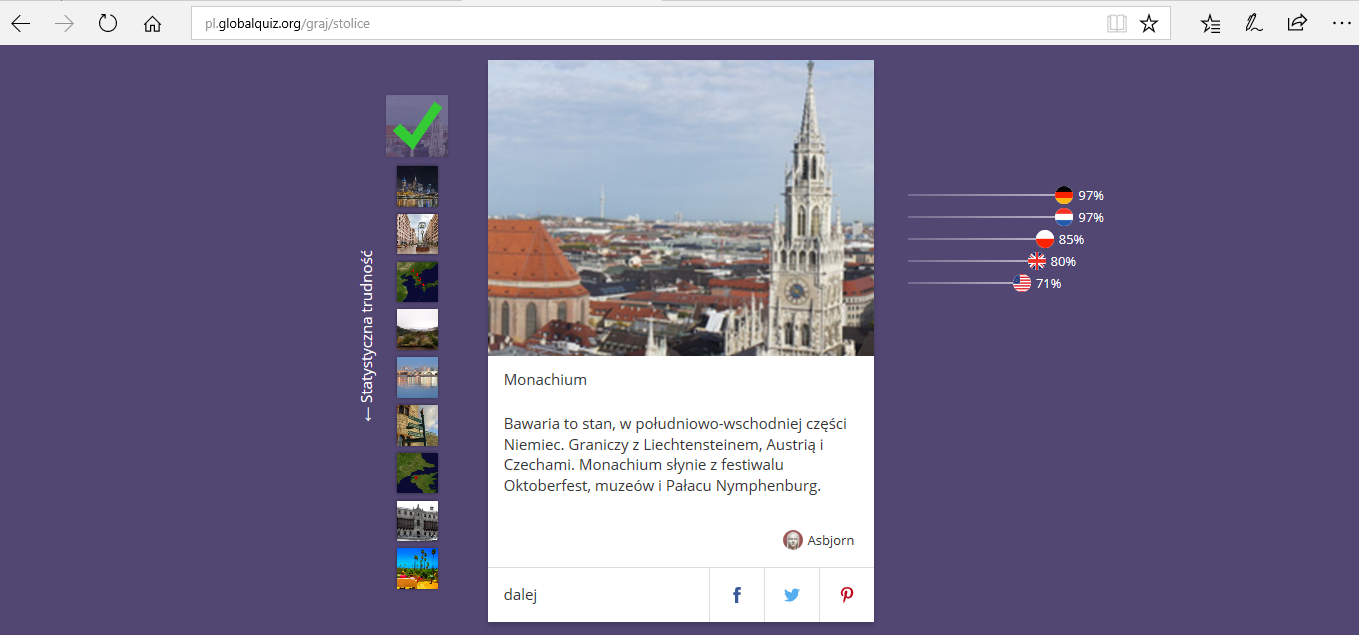Share the quiz on Twitter
1359x635 pixels.
point(792,595)
